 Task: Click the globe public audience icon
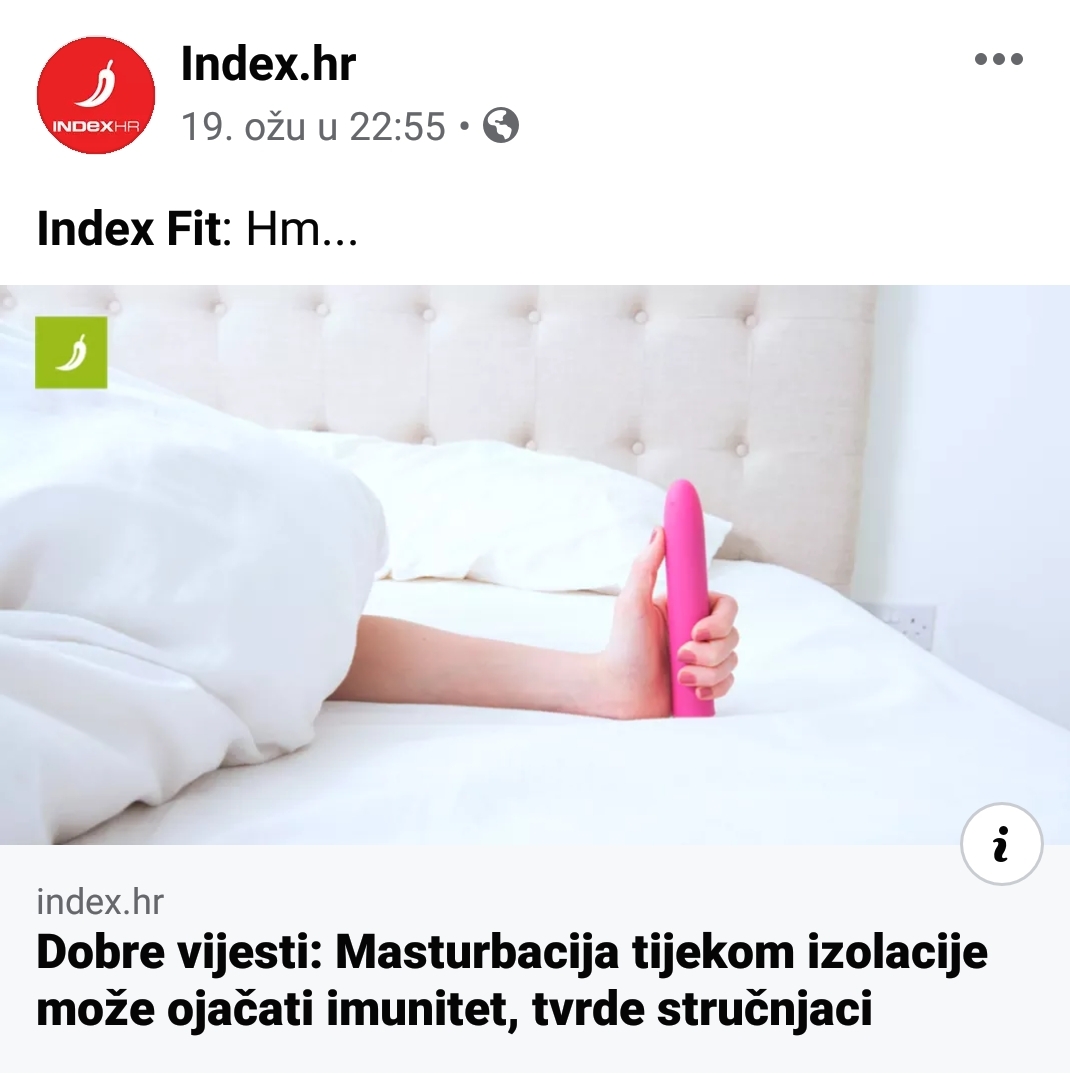click(x=501, y=125)
